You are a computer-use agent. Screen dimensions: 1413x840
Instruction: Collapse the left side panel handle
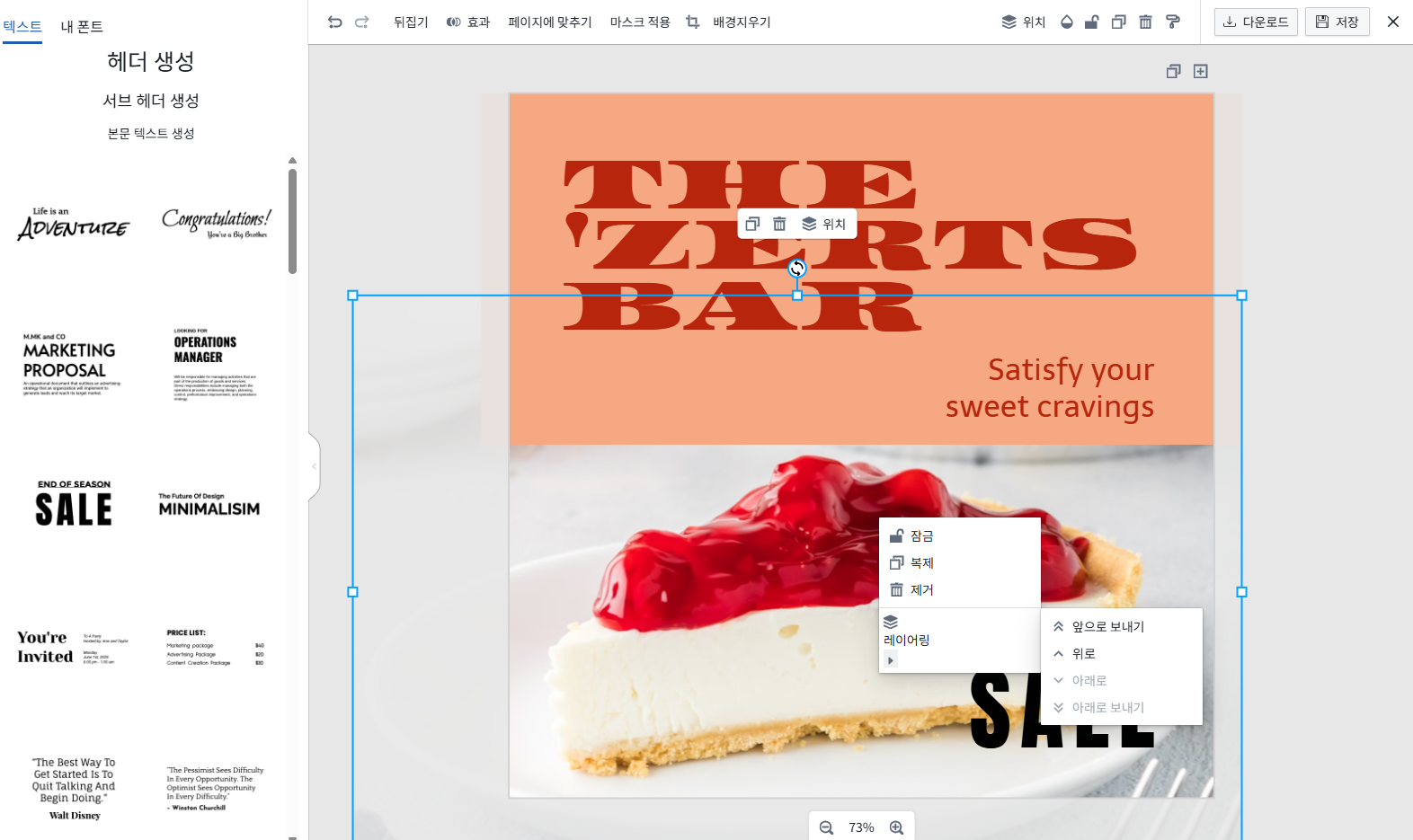coord(314,466)
